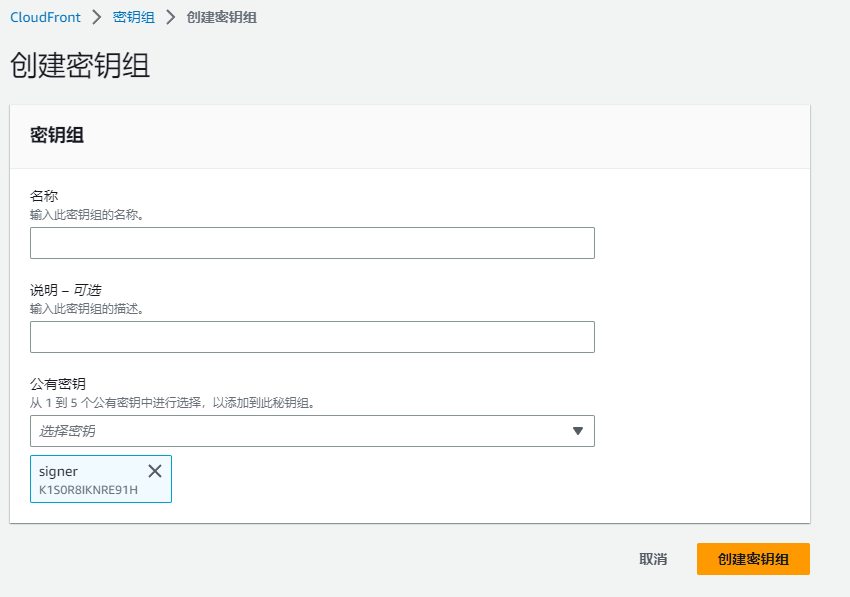
Task: Focus the 说明 description input field
Action: click(312, 337)
